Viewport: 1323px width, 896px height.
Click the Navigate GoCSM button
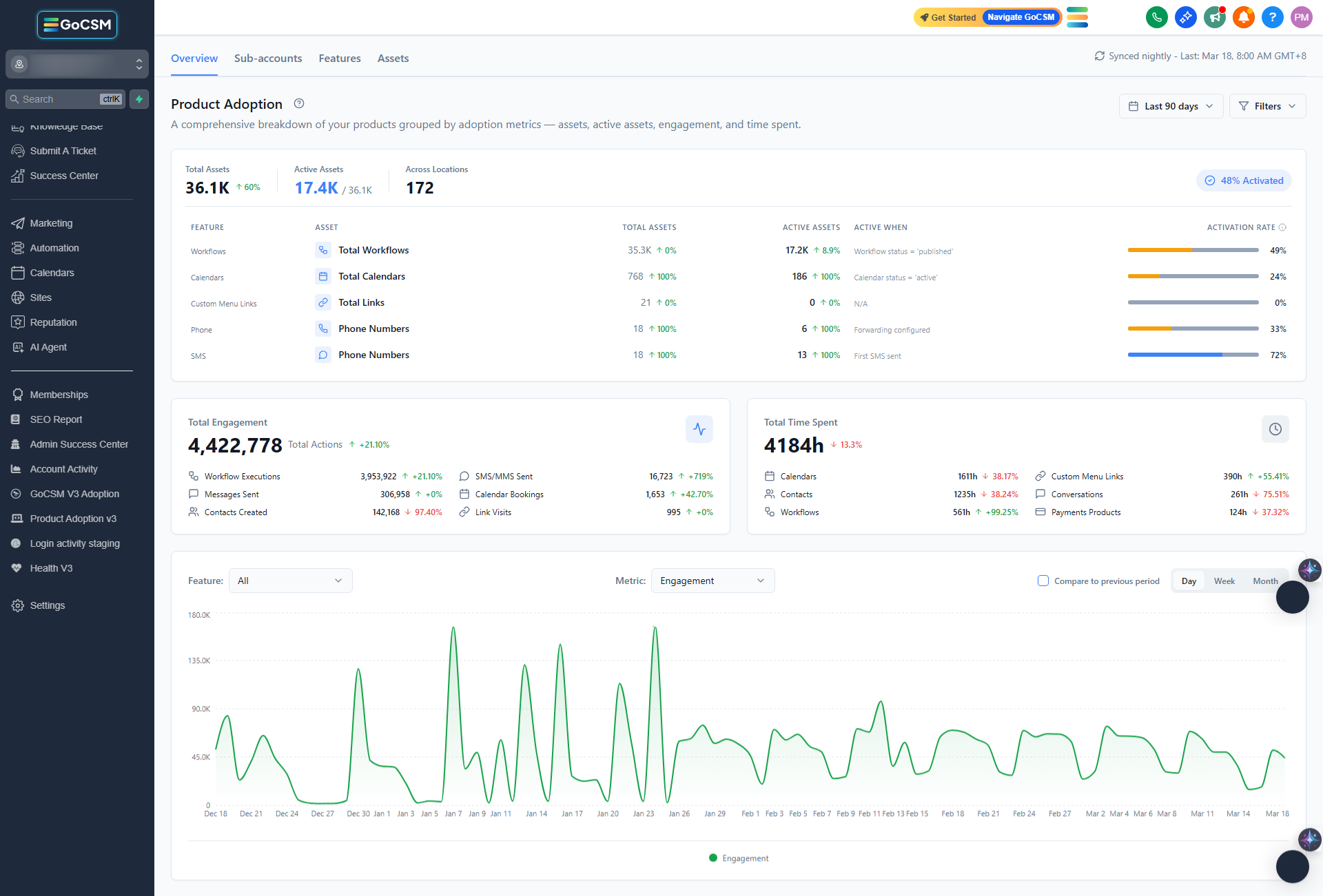[1021, 17]
